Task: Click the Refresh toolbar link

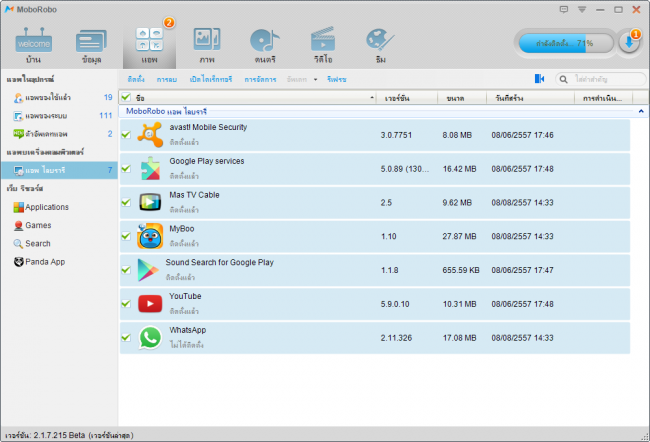Action: click(x=336, y=79)
